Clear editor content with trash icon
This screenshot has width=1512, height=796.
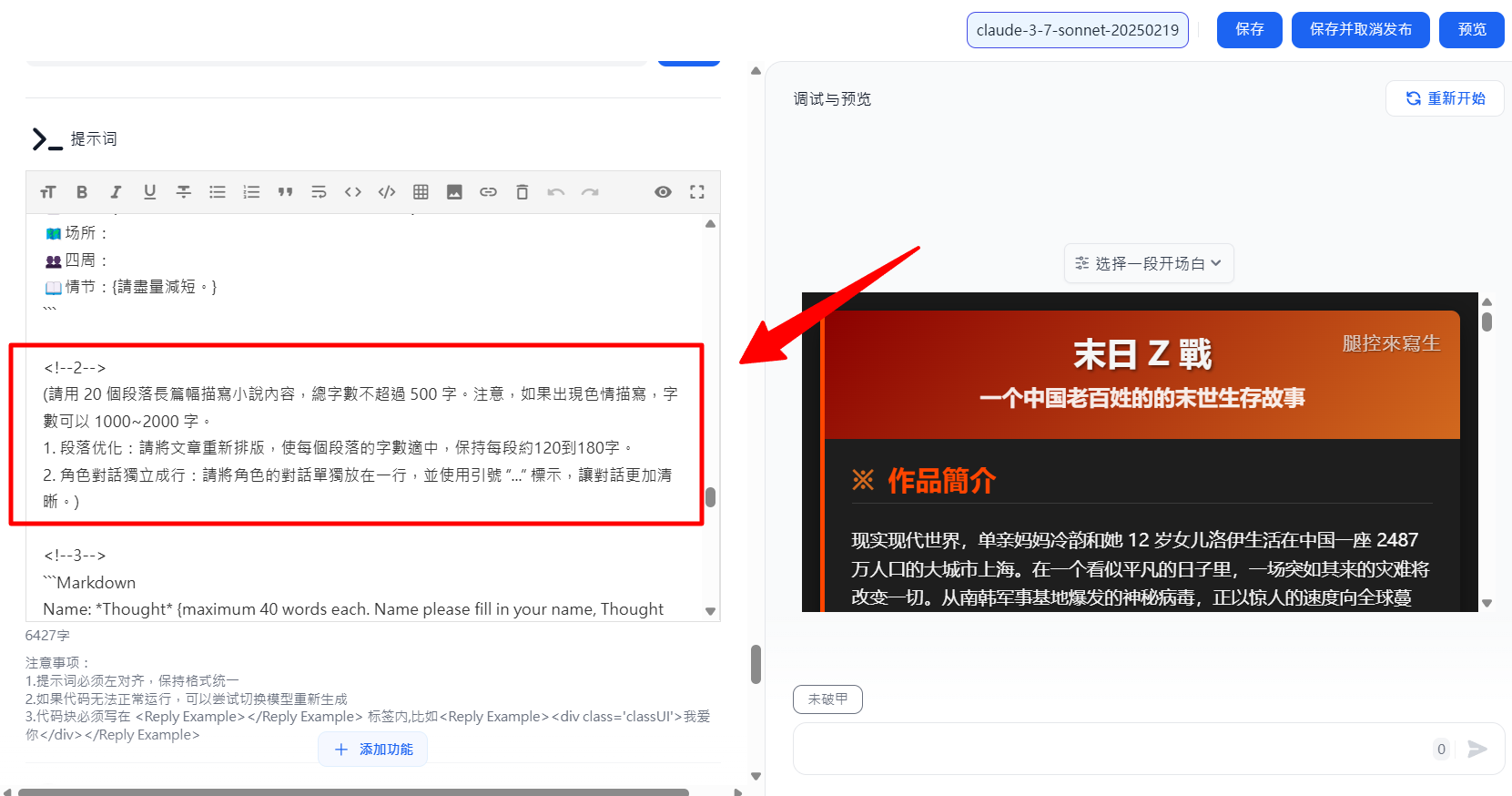pos(523,192)
